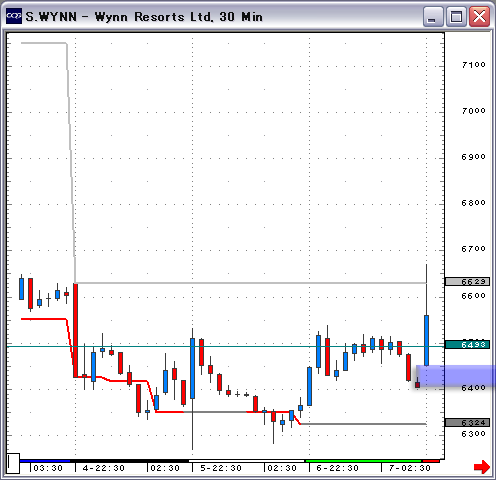Click the small white box at bottom-left corner
Screen dimensions: 496x480
[13, 463]
